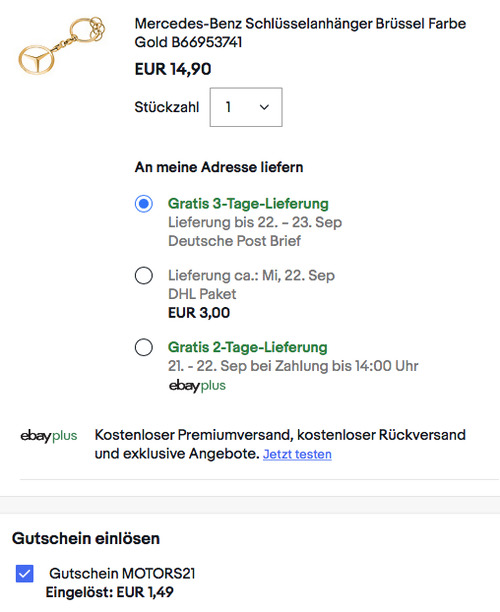500x612 pixels.
Task: Click the Gutschein MOTORS21 label
Action: click(x=122, y=573)
